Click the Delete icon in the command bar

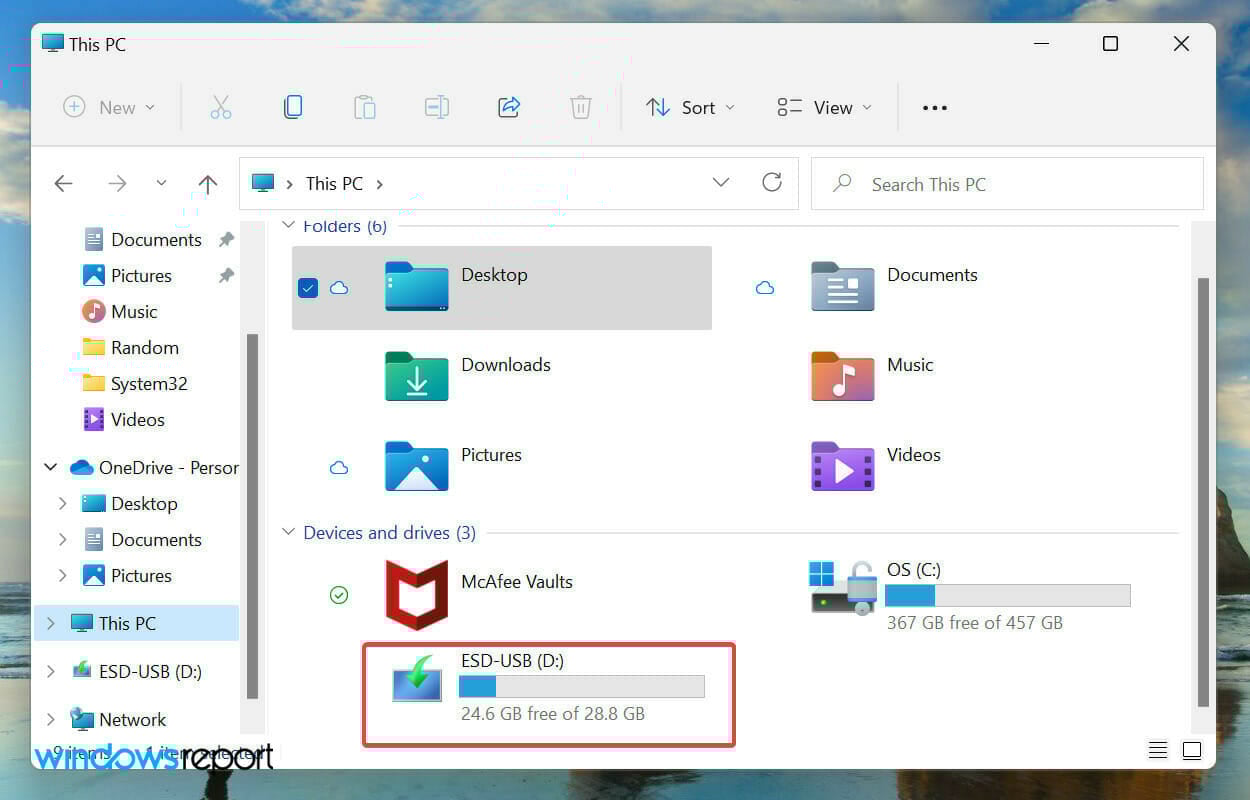pyautogui.click(x=580, y=107)
